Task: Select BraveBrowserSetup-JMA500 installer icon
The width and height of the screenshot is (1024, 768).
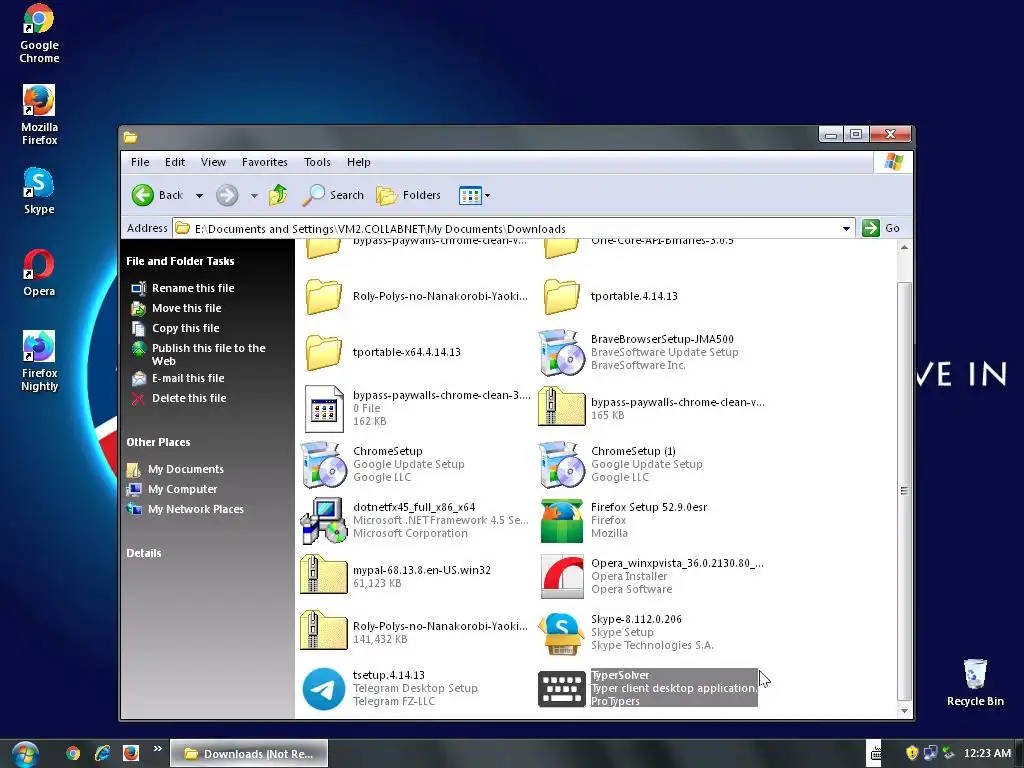Action: click(x=561, y=353)
